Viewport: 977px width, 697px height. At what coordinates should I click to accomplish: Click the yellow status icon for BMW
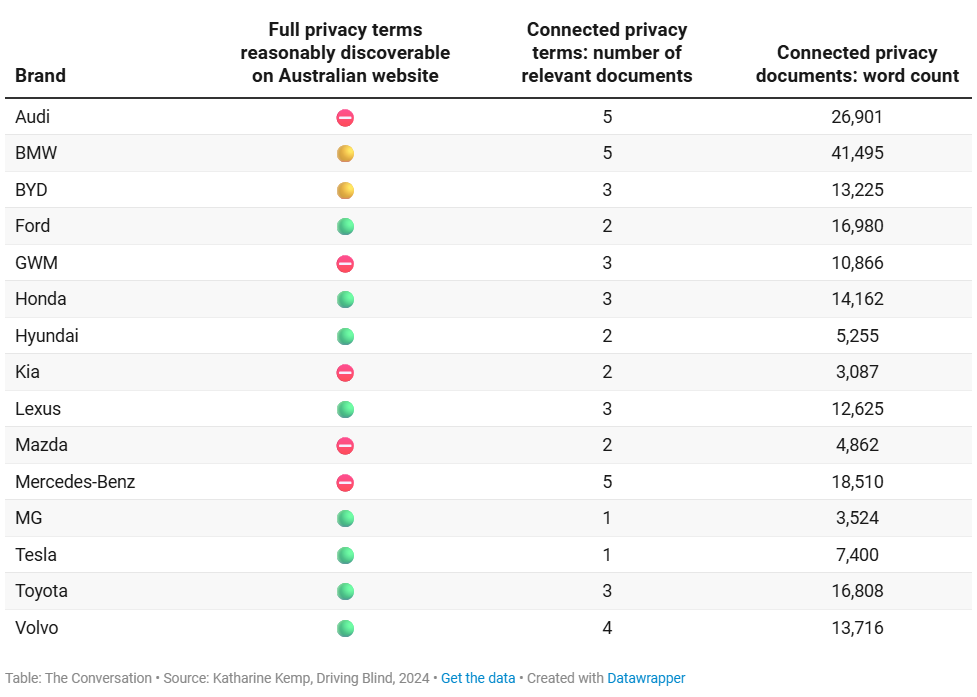345,154
